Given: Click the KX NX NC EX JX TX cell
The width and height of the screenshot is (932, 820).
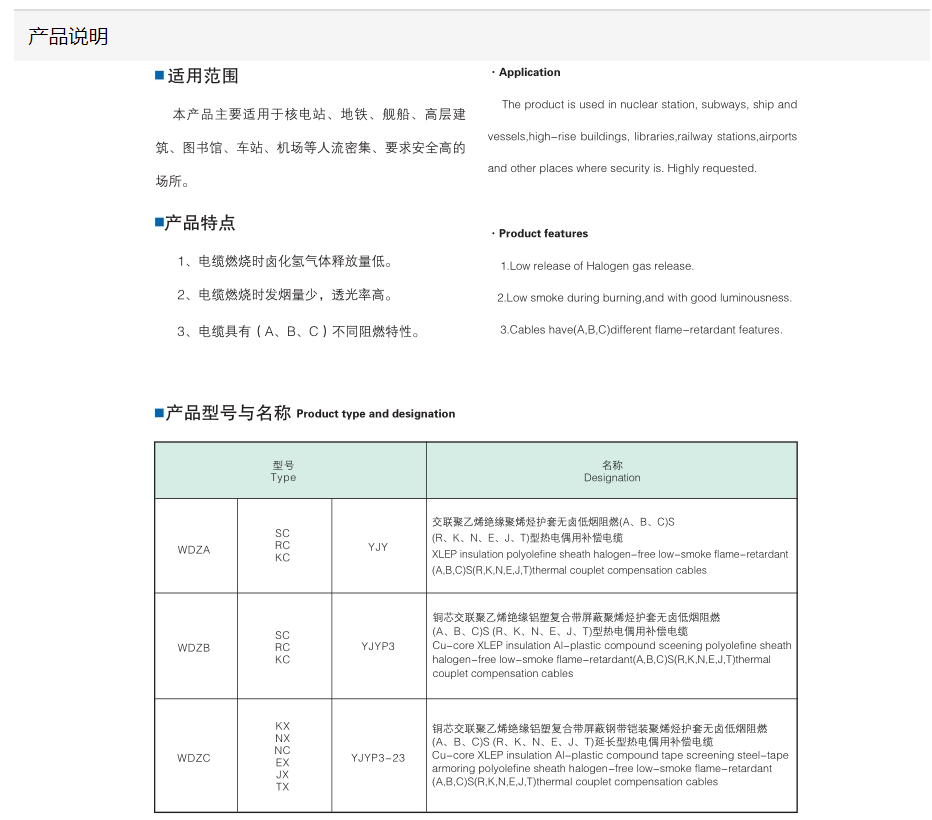Looking at the screenshot, I should (x=283, y=756).
